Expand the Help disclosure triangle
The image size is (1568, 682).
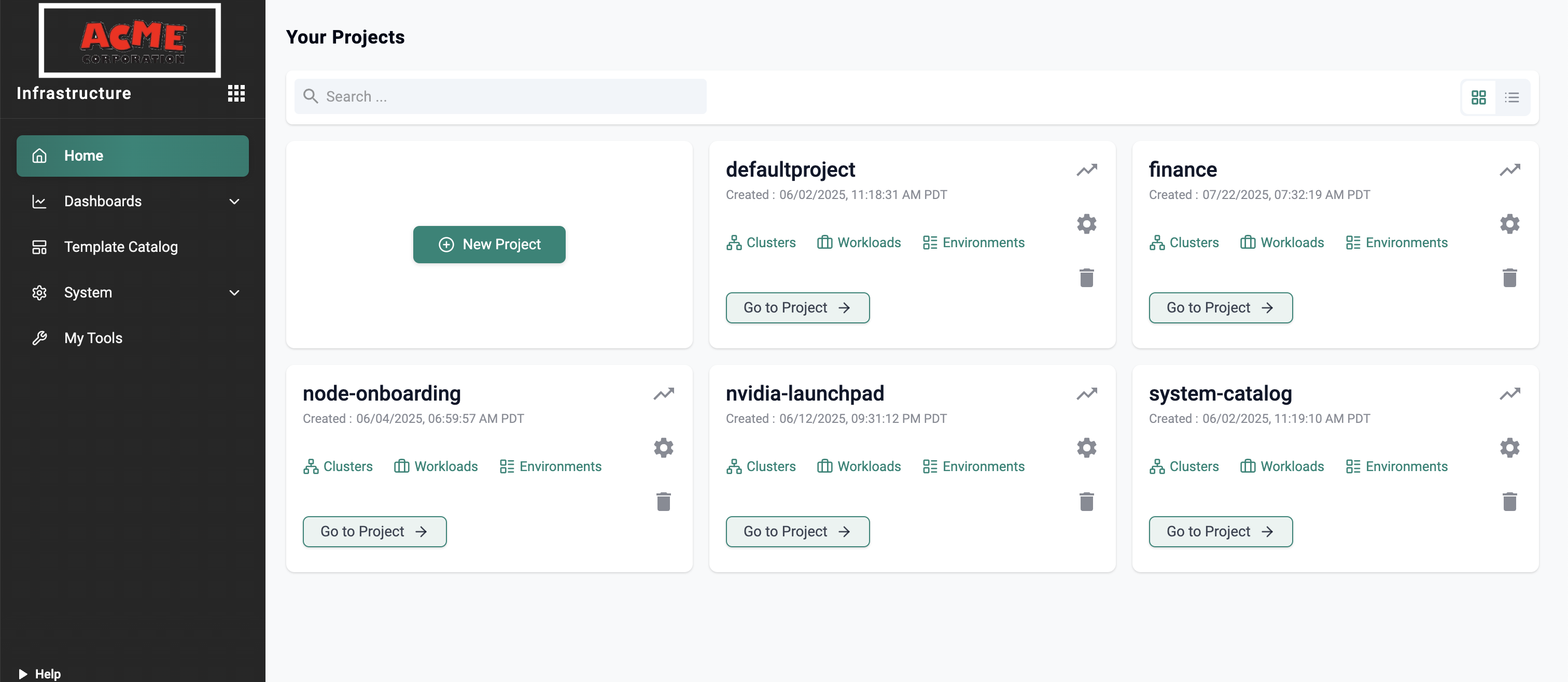[23, 674]
